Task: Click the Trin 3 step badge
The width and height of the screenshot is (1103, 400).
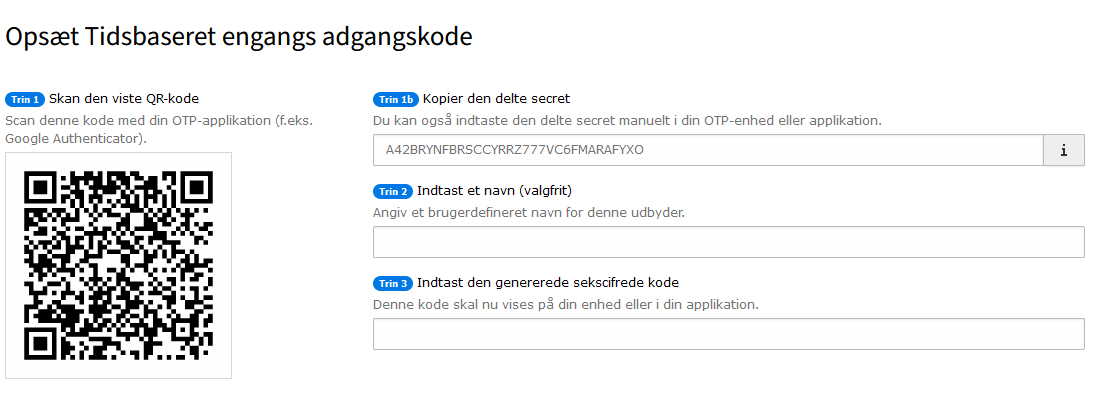Action: 393,283
